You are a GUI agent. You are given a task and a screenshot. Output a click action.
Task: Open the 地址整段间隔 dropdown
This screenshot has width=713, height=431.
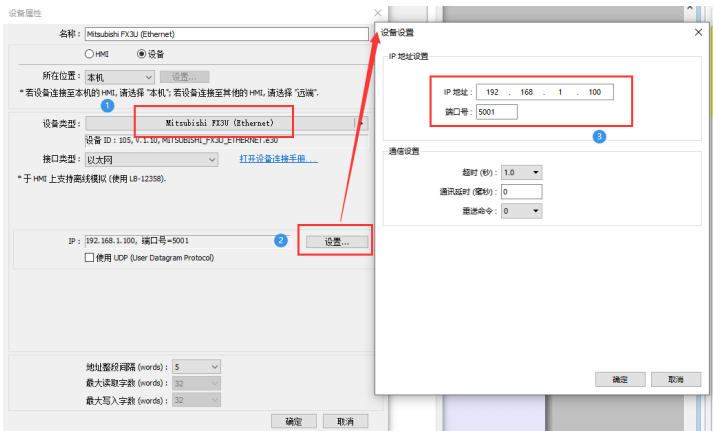(x=196, y=366)
